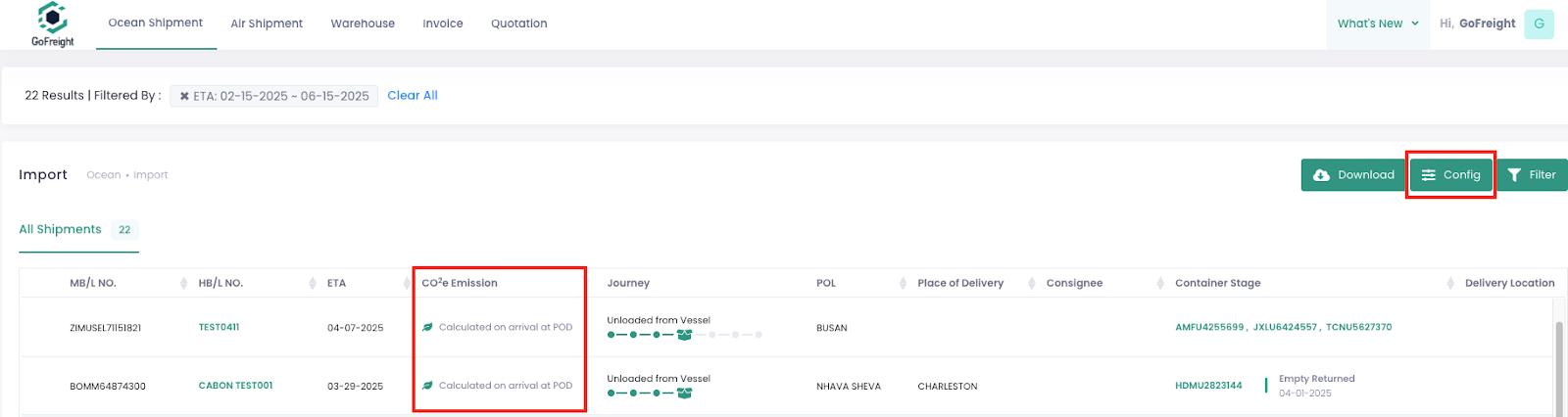The height and width of the screenshot is (417, 1568).
Task: Switch to the All Shipments tab
Action: click(61, 229)
